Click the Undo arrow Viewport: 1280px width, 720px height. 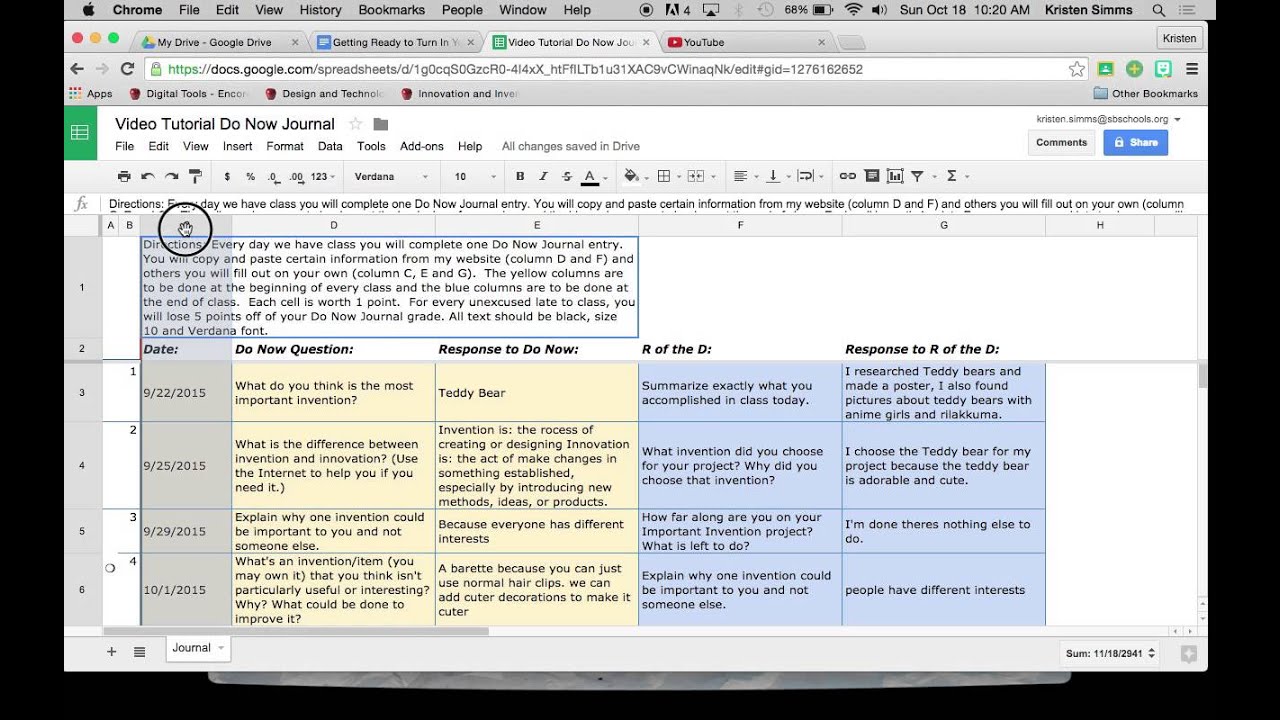[x=148, y=176]
